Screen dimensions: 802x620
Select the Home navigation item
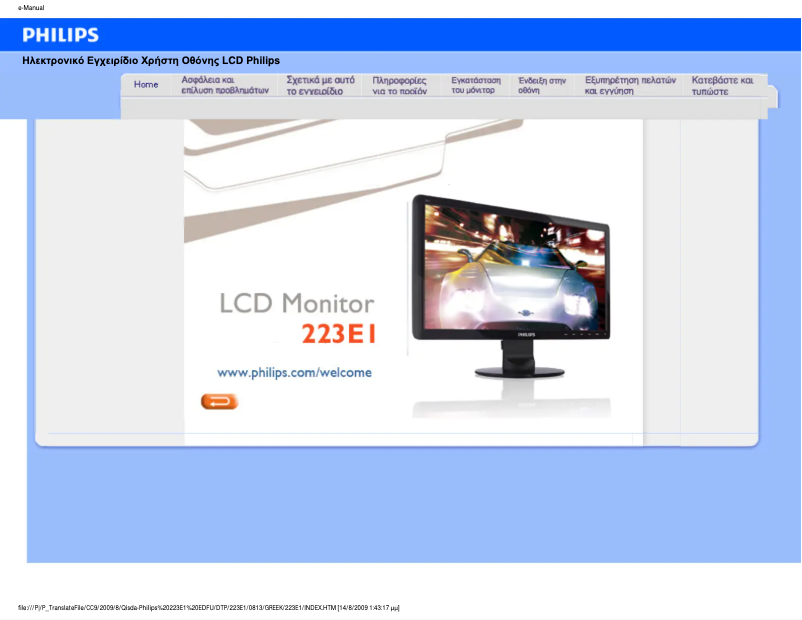146,84
